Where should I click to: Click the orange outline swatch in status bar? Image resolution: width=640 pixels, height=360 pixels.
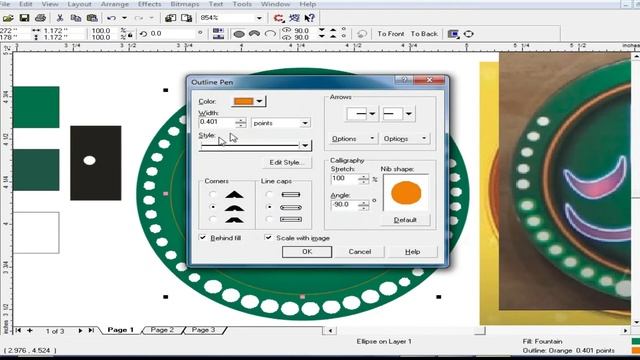click(636, 350)
